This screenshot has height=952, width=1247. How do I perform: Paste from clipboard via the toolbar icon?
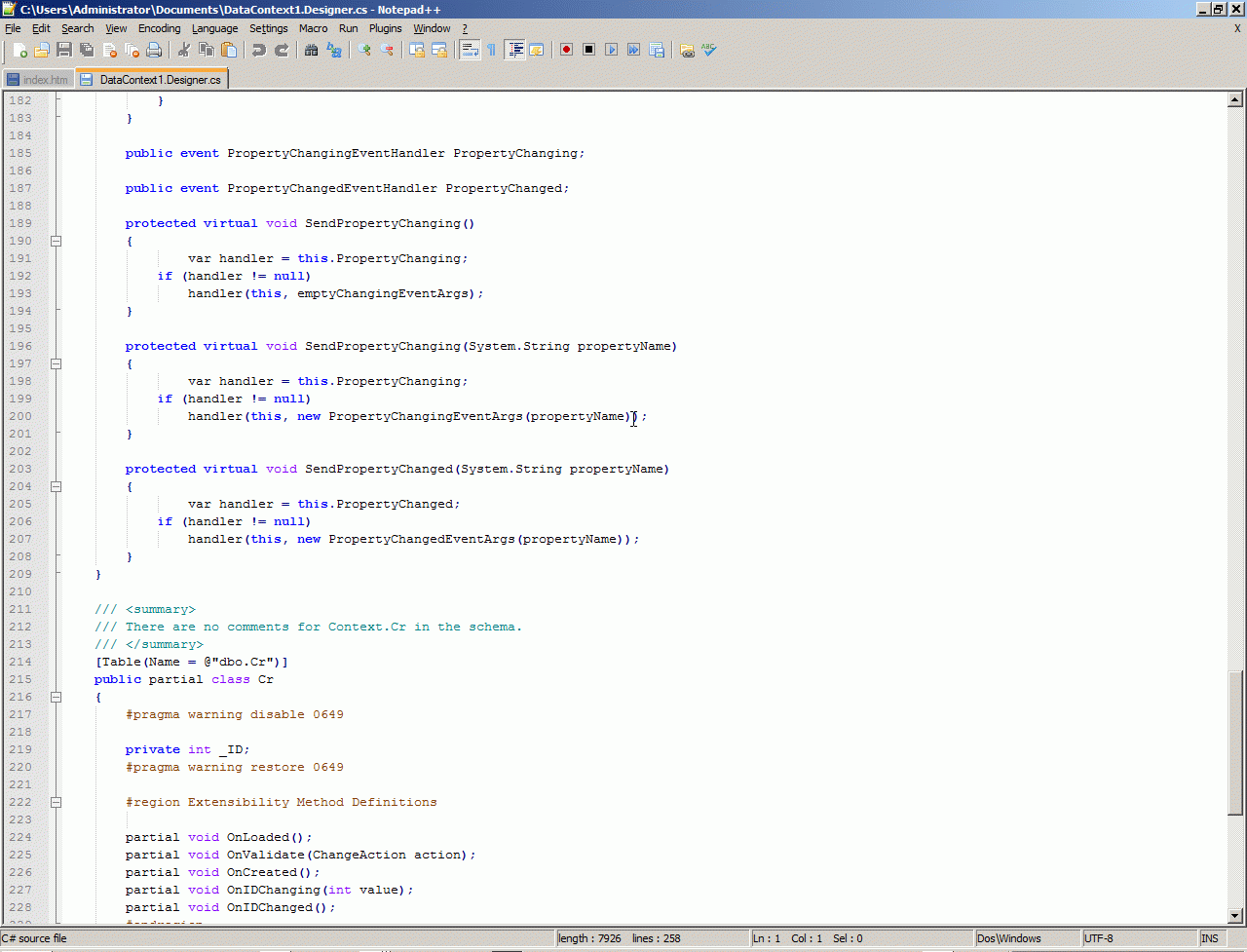pyautogui.click(x=228, y=50)
